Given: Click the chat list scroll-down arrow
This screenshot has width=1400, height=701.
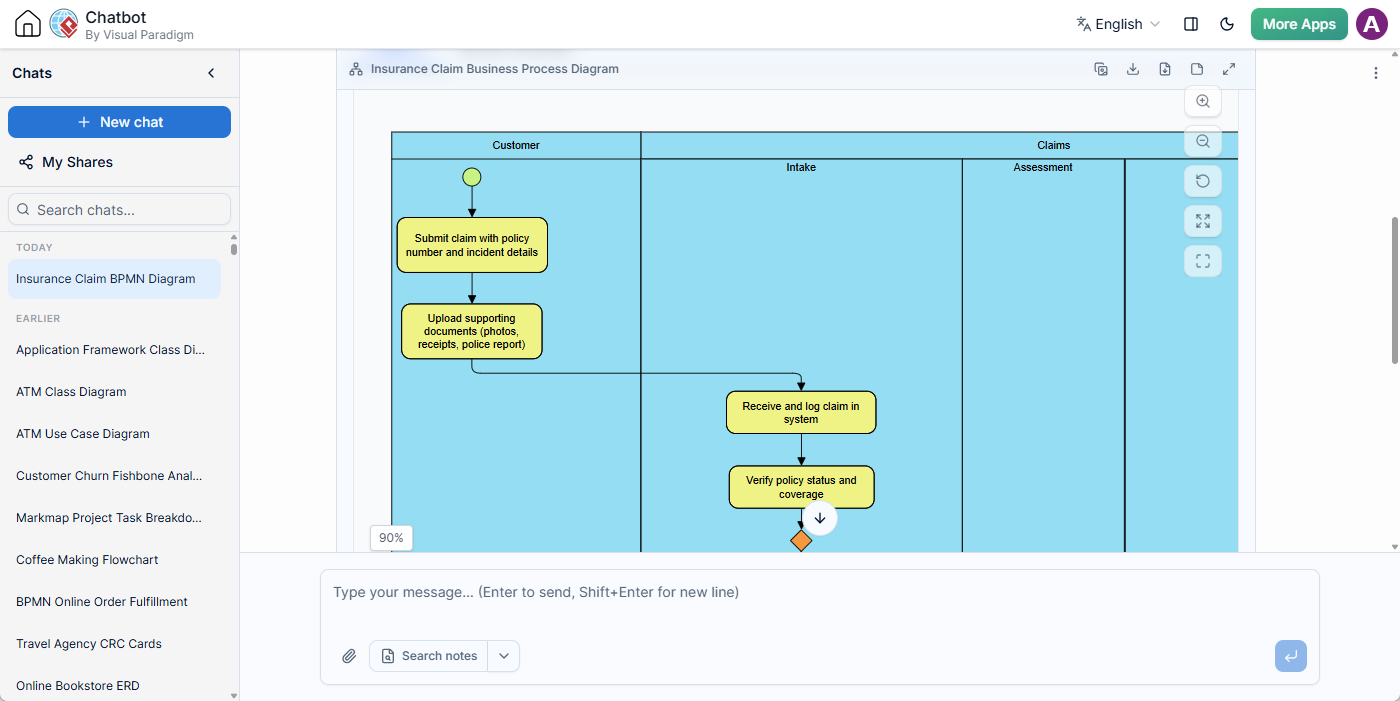Looking at the screenshot, I should (x=234, y=695).
